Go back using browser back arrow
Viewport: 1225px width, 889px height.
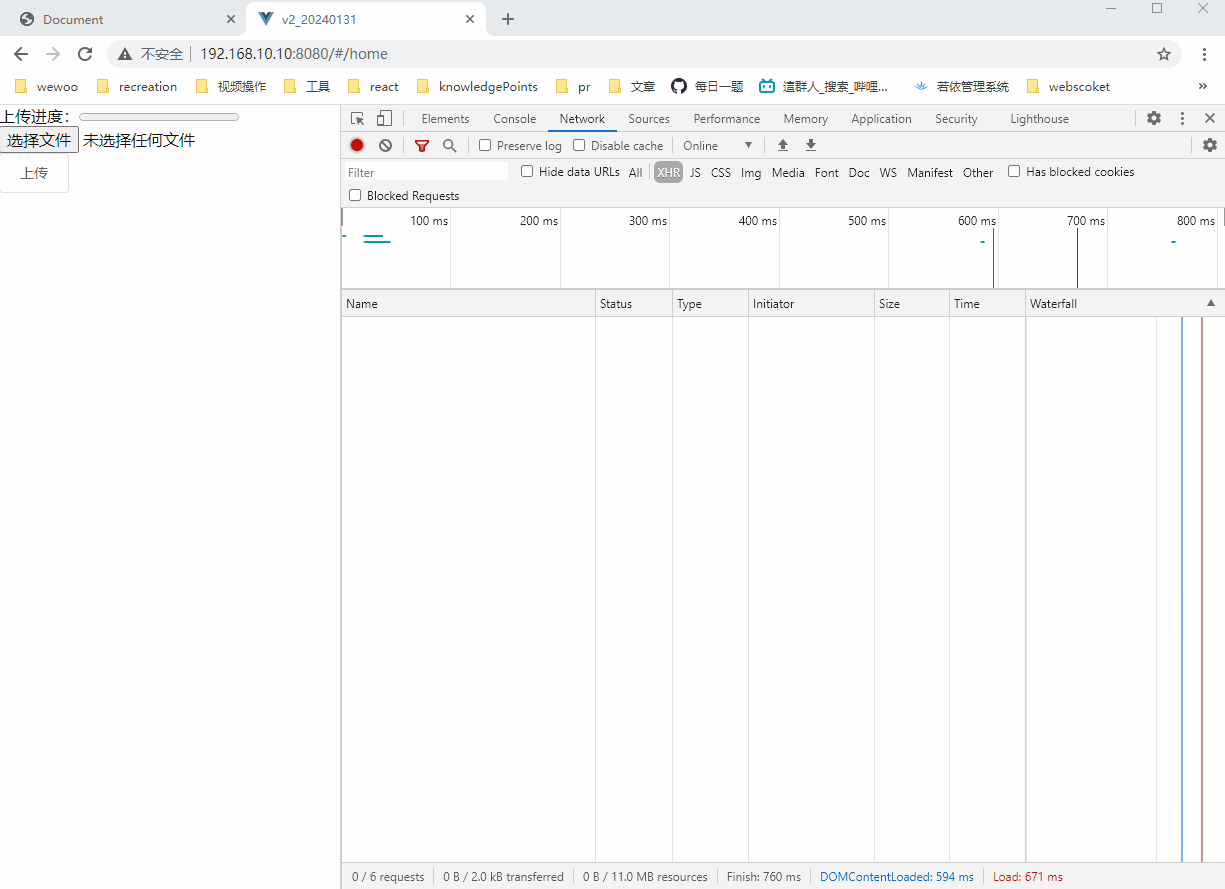21,54
